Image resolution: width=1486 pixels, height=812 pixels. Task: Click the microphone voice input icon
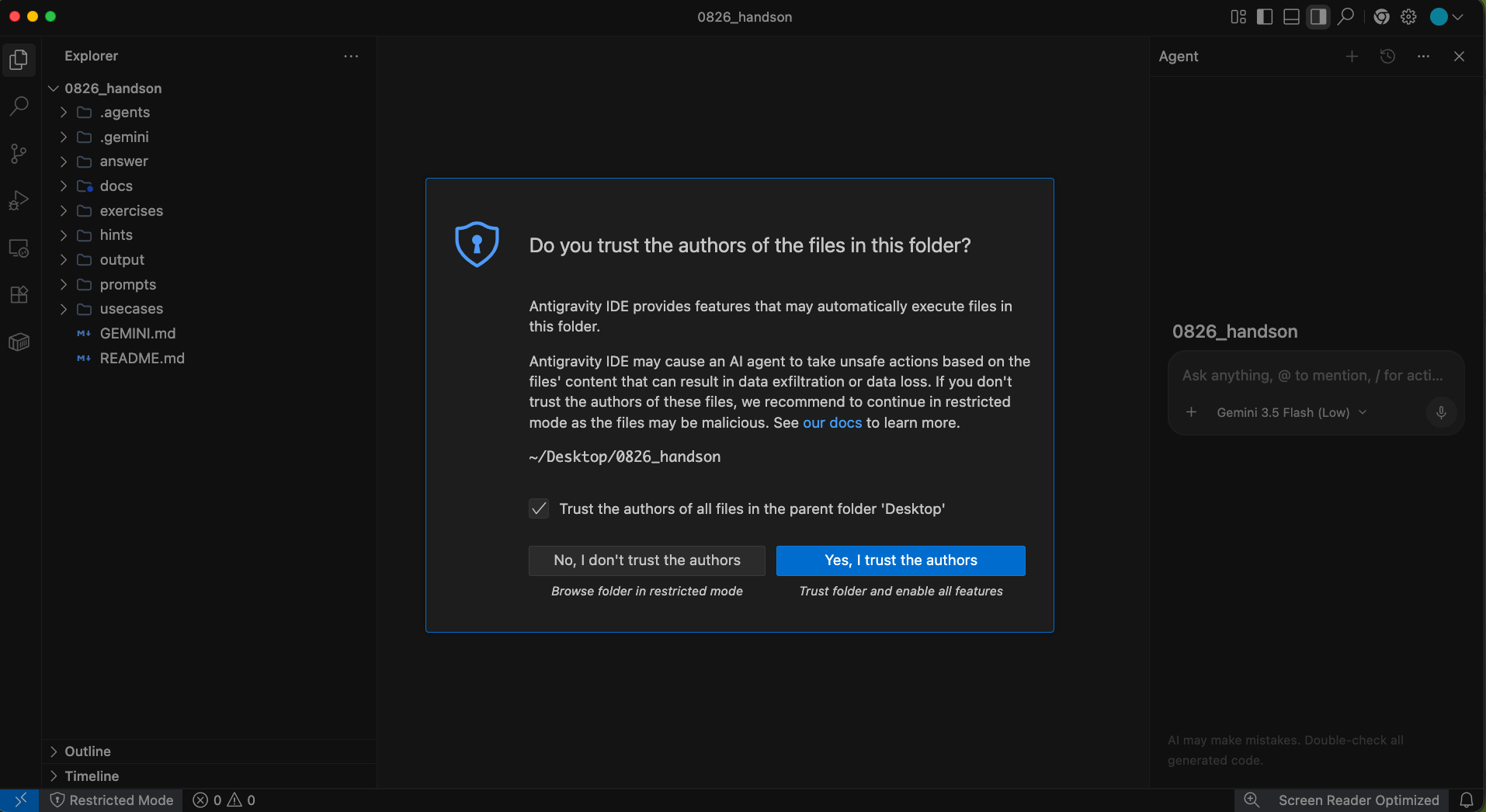1441,412
